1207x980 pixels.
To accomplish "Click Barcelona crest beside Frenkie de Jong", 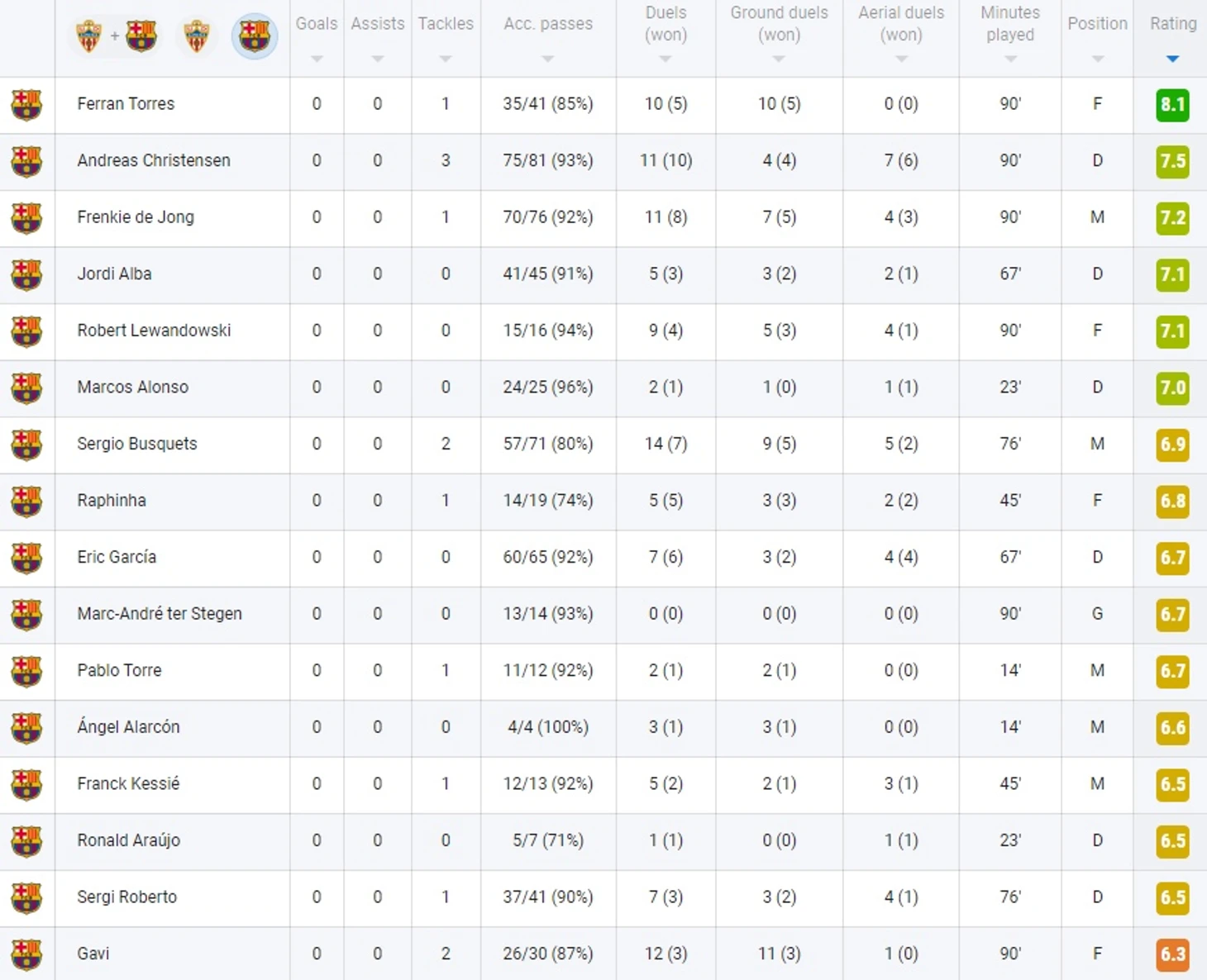I will [x=26, y=218].
